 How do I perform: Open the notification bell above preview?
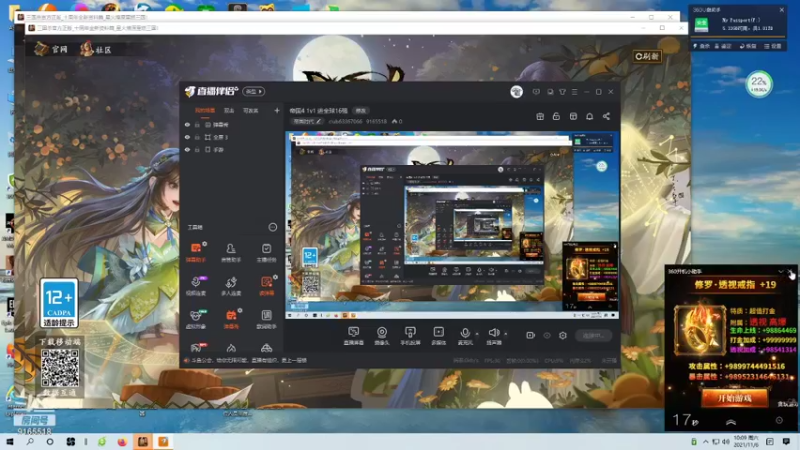589,116
